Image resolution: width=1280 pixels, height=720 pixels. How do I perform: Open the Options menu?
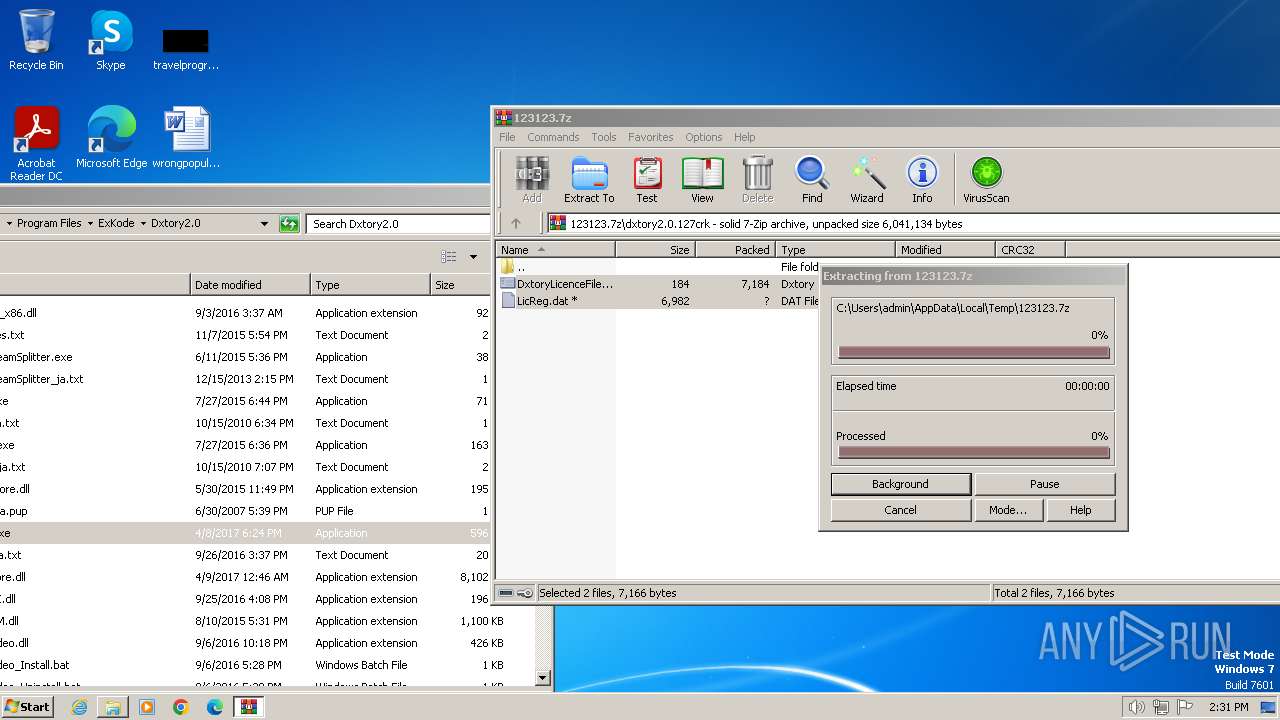coord(704,137)
